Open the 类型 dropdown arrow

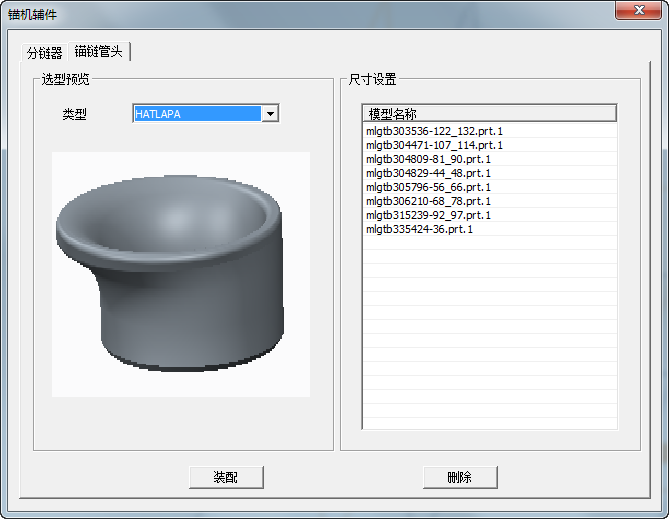(269, 114)
